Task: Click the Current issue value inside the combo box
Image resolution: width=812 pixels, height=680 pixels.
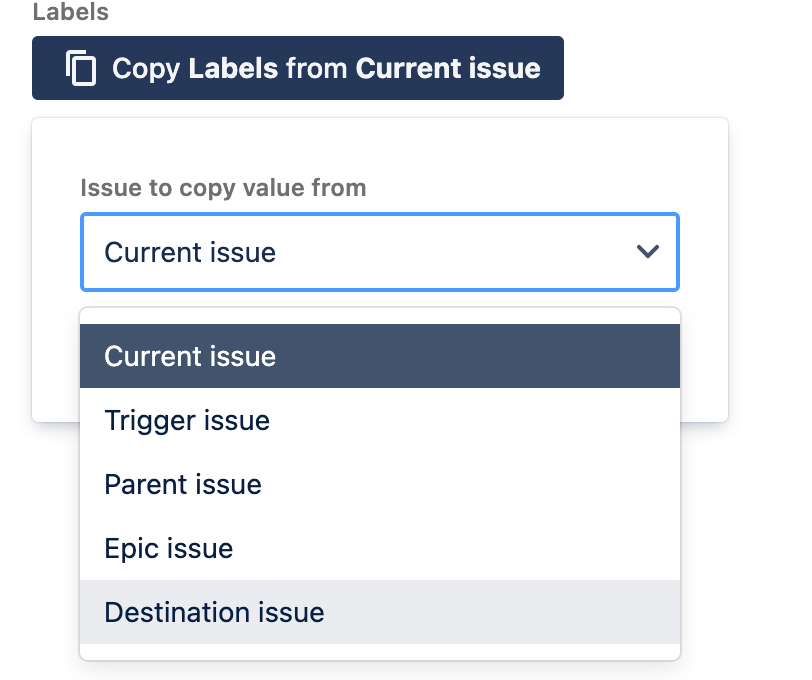Action: [190, 252]
